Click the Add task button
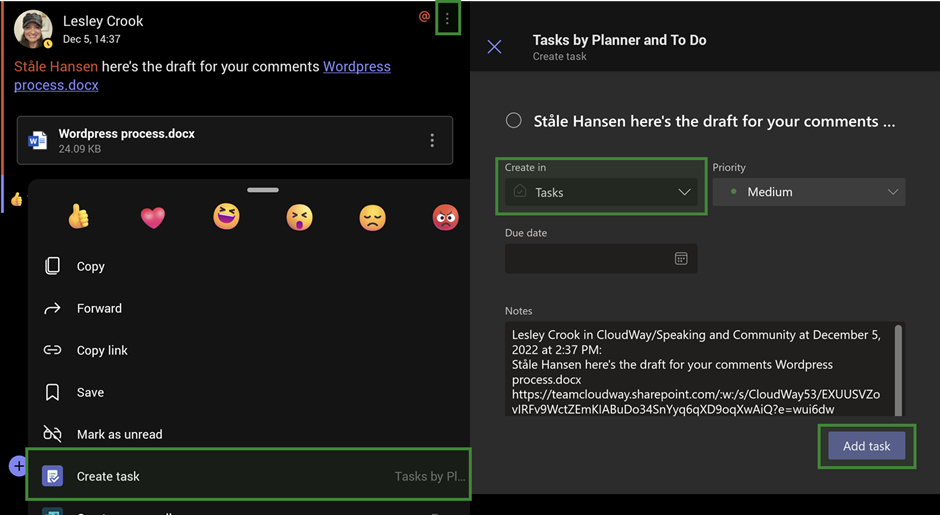Viewport: 940px width, 515px height. (x=867, y=446)
